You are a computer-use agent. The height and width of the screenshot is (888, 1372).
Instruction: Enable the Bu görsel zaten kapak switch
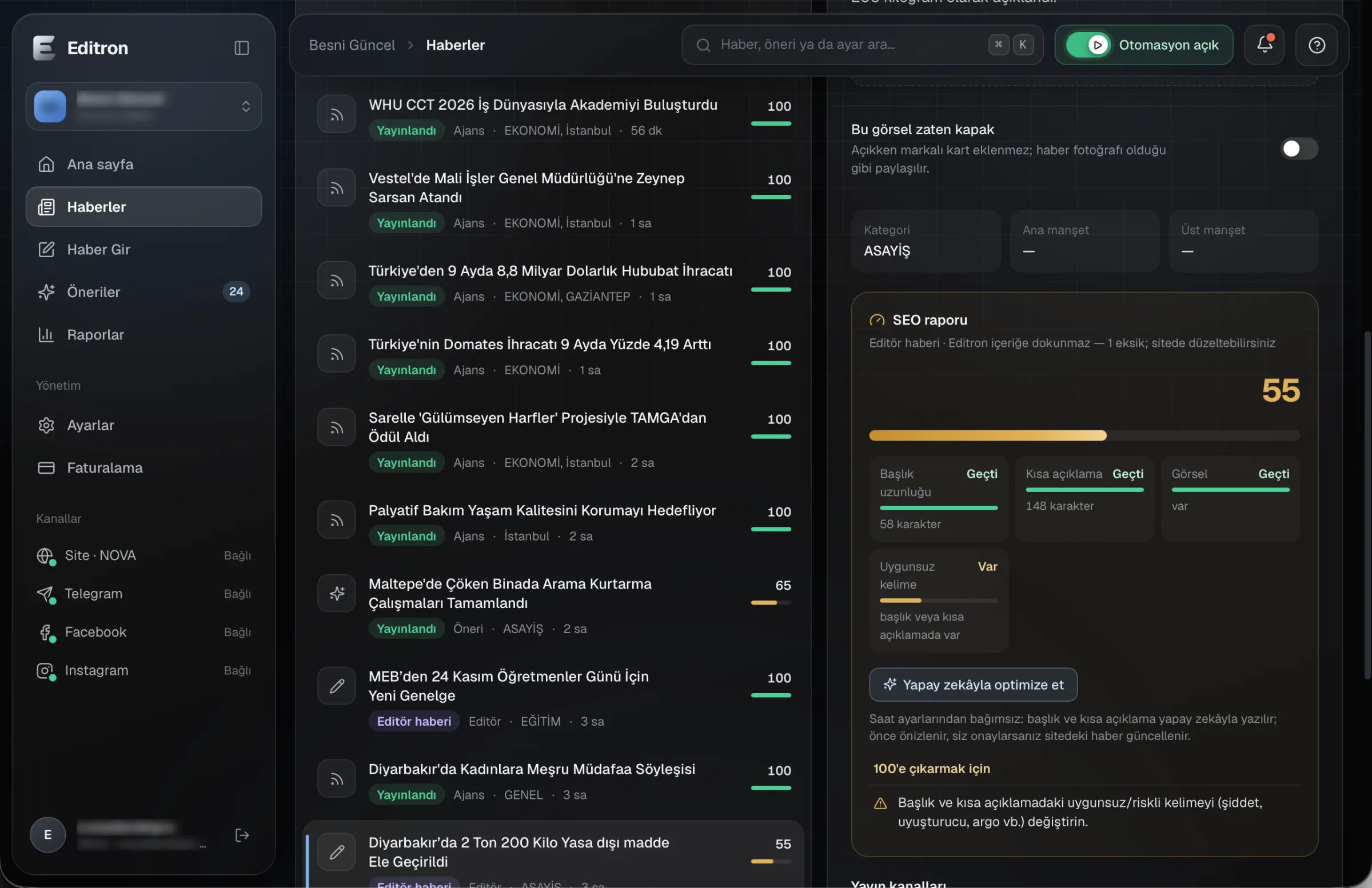click(1299, 149)
